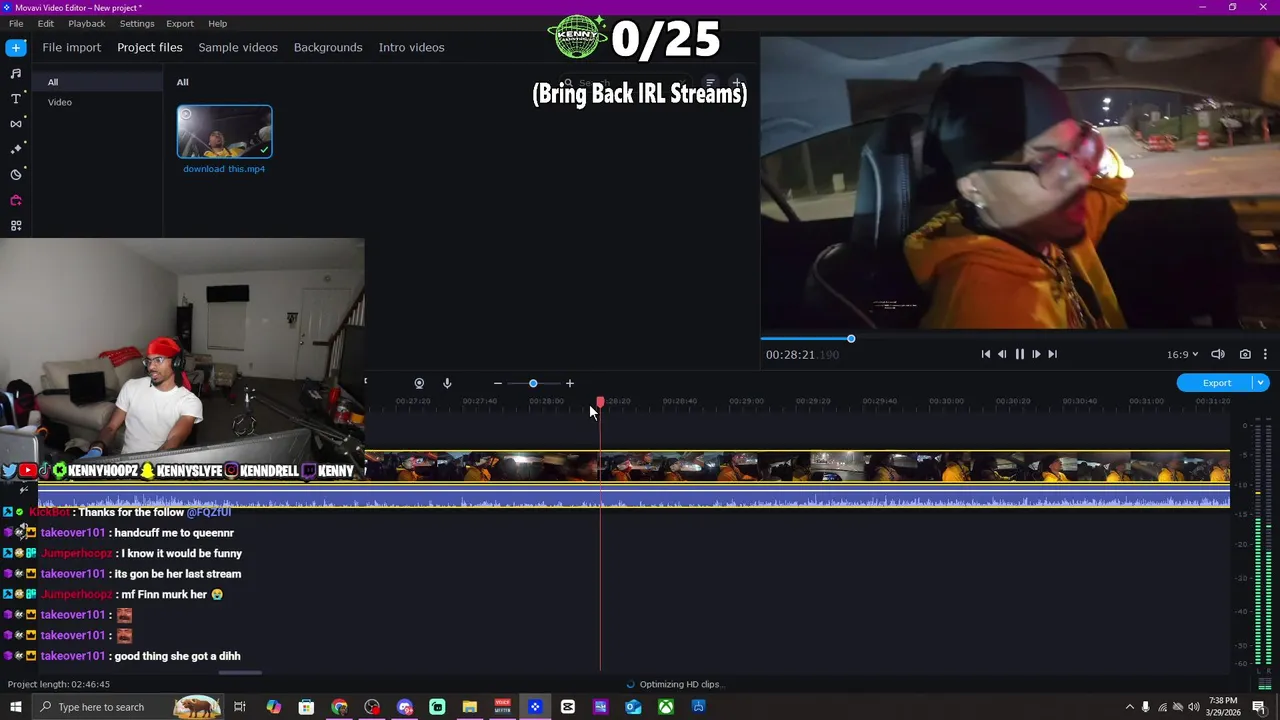Image resolution: width=1280 pixels, height=720 pixels.
Task: Open the File menu
Action: [x=16, y=23]
